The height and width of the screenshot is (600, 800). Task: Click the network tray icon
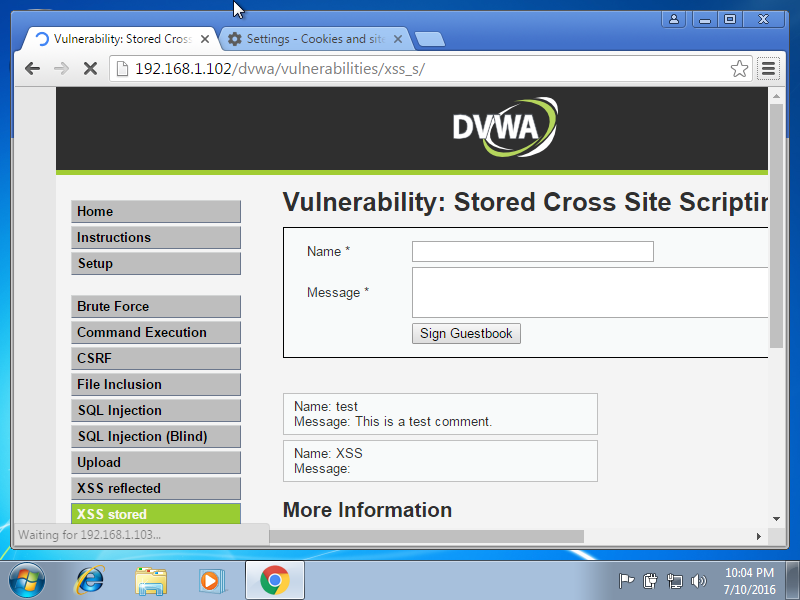(674, 581)
